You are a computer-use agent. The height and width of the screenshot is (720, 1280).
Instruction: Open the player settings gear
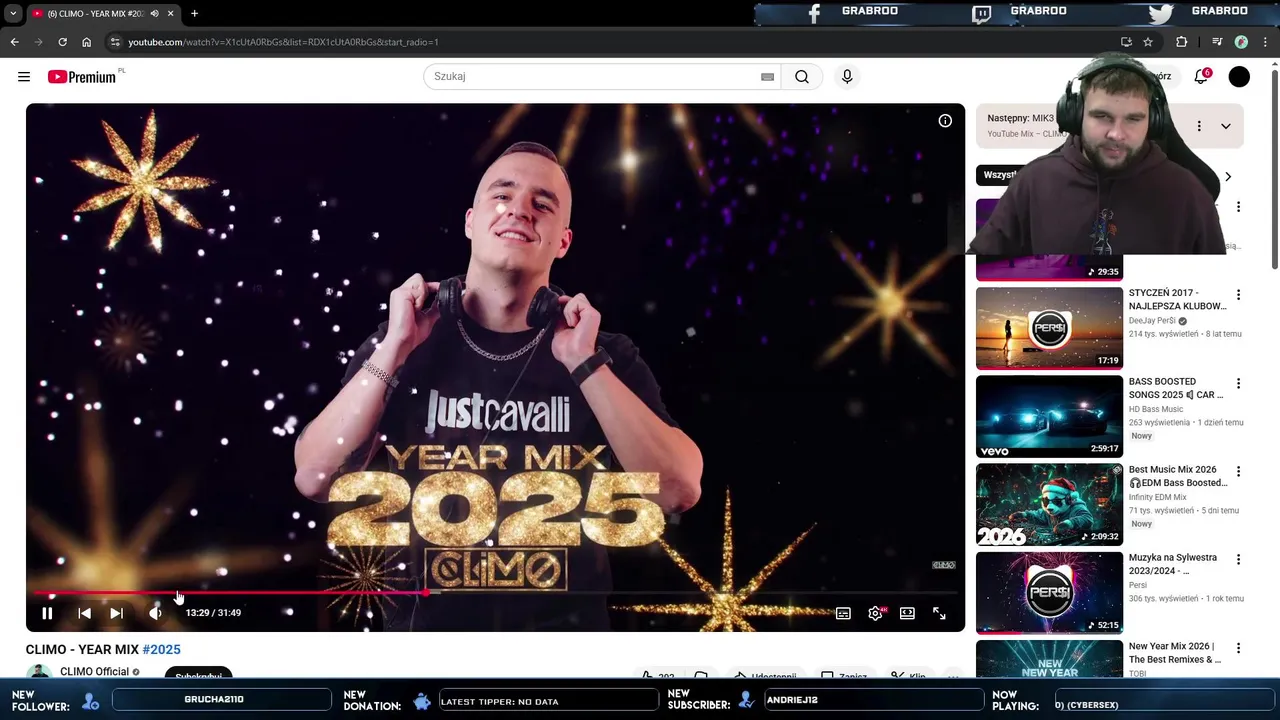(876, 613)
